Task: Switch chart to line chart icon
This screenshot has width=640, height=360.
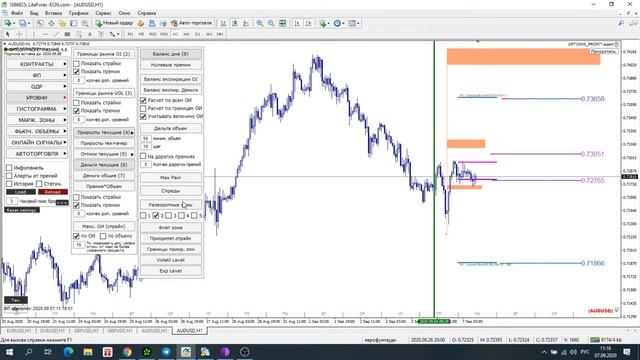Action: (x=246, y=23)
